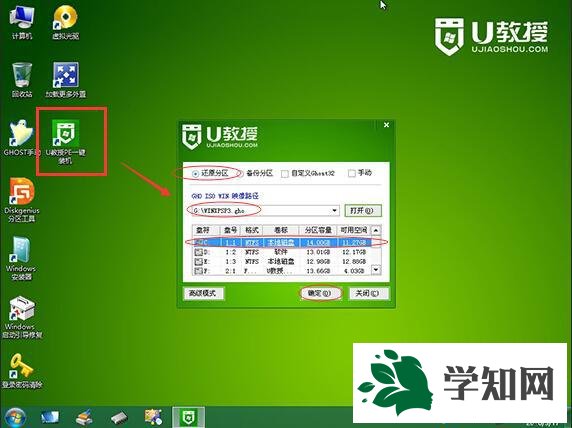Open the memory chip taskbar icon
The width and height of the screenshot is (572, 428).
[x=119, y=417]
